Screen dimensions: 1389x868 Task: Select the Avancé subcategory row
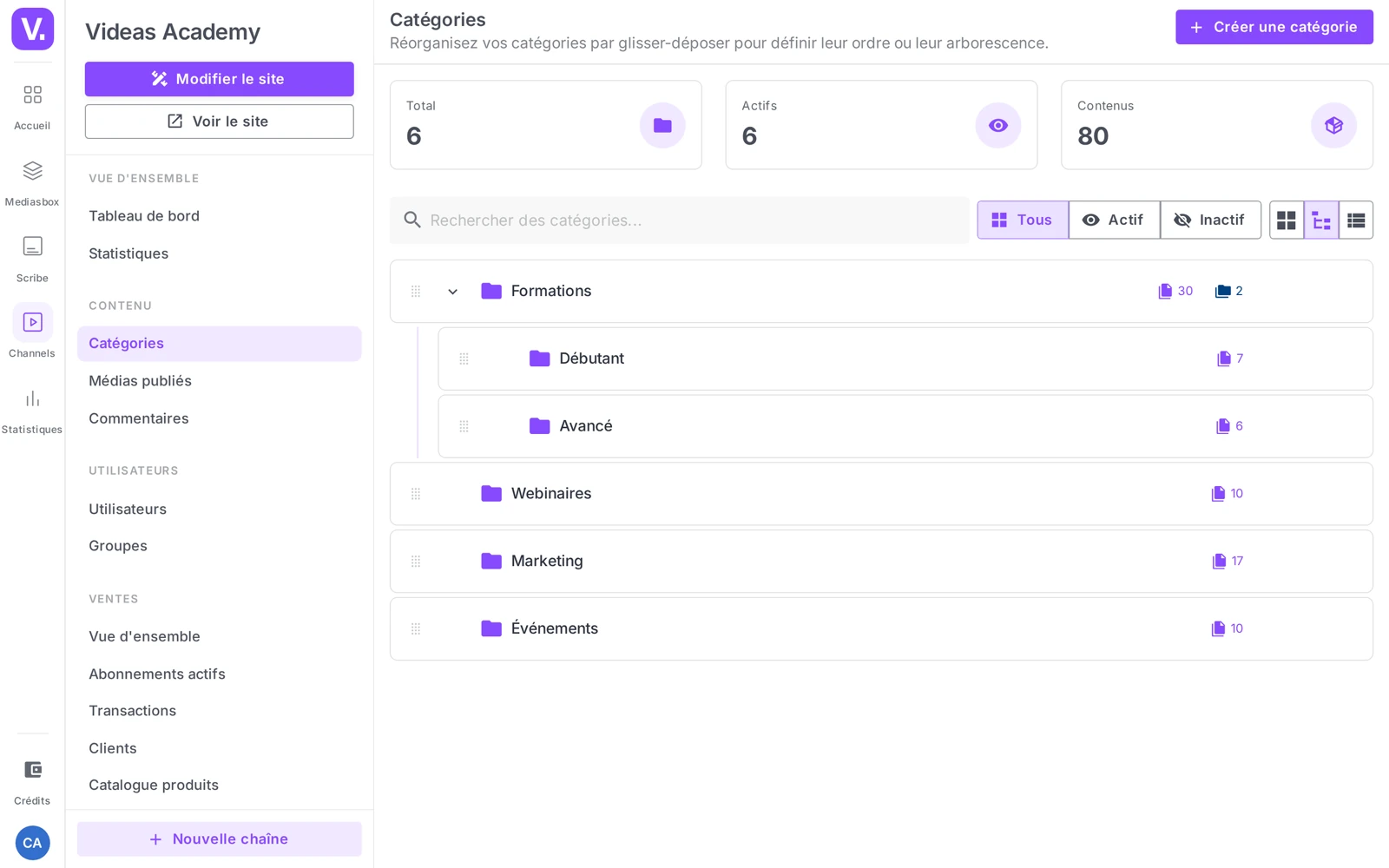[905, 426]
